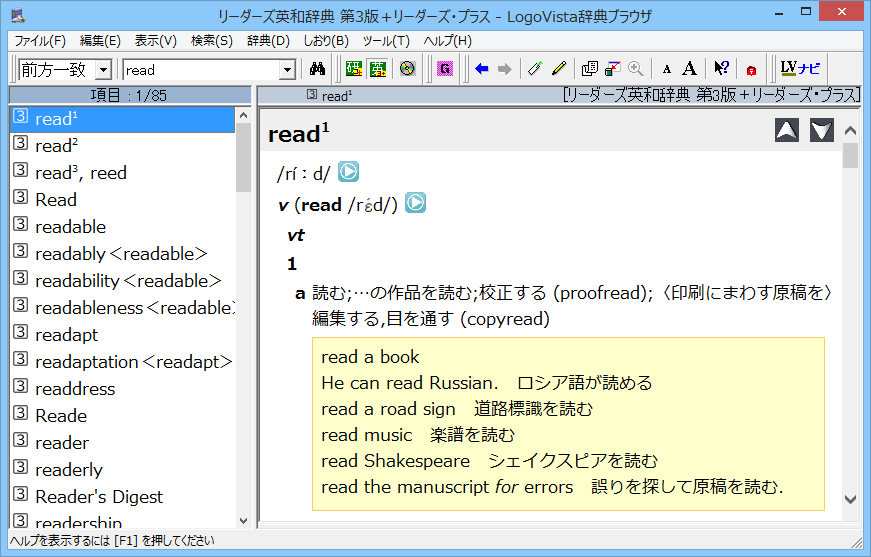The width and height of the screenshot is (871, 557).
Task: Jump to previous entry with up-arrow button
Action: (787, 131)
